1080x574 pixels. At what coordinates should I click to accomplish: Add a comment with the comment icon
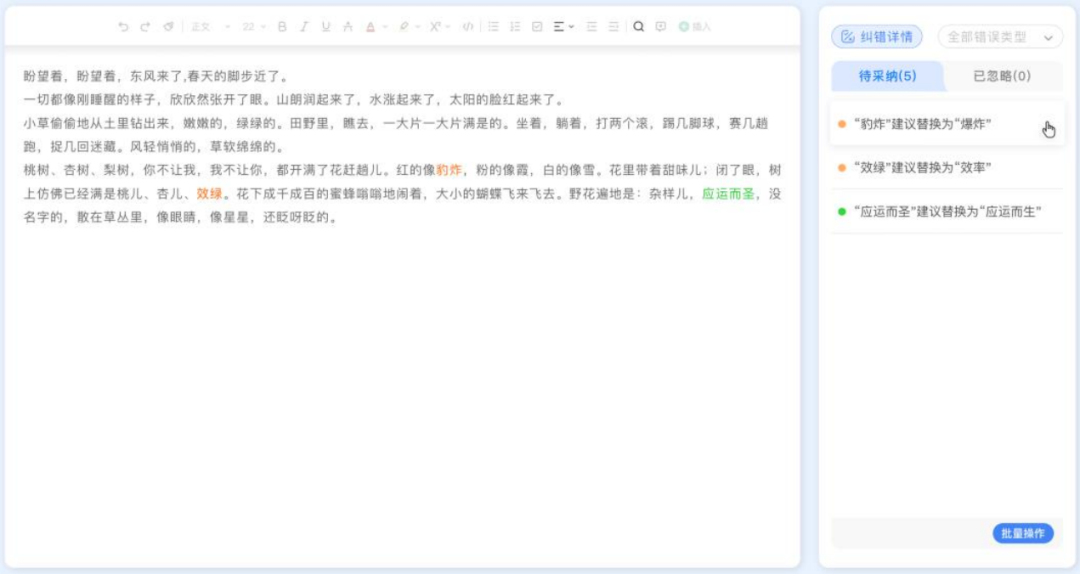(661, 27)
